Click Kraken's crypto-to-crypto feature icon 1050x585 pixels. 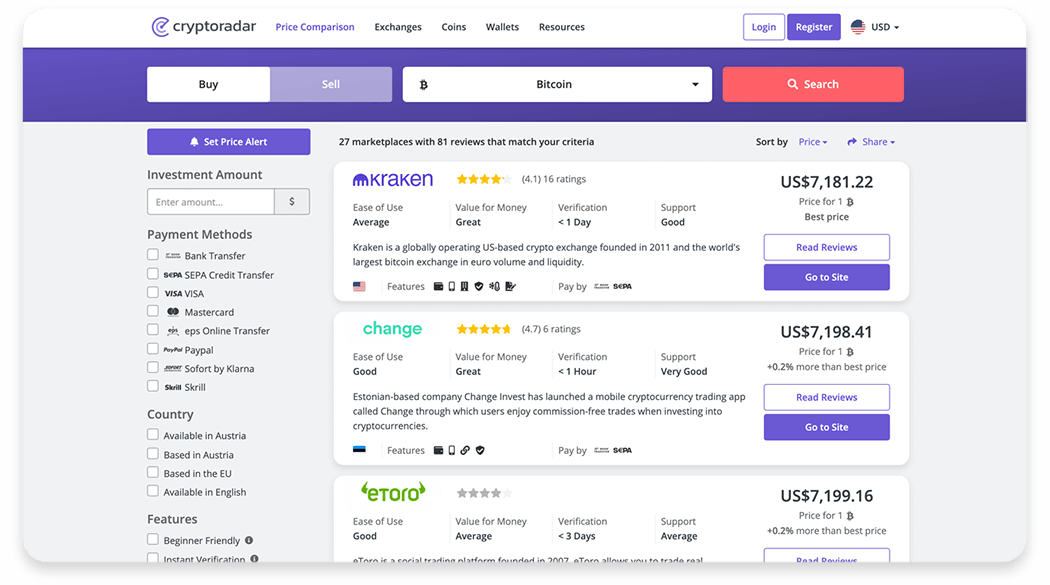[494, 286]
